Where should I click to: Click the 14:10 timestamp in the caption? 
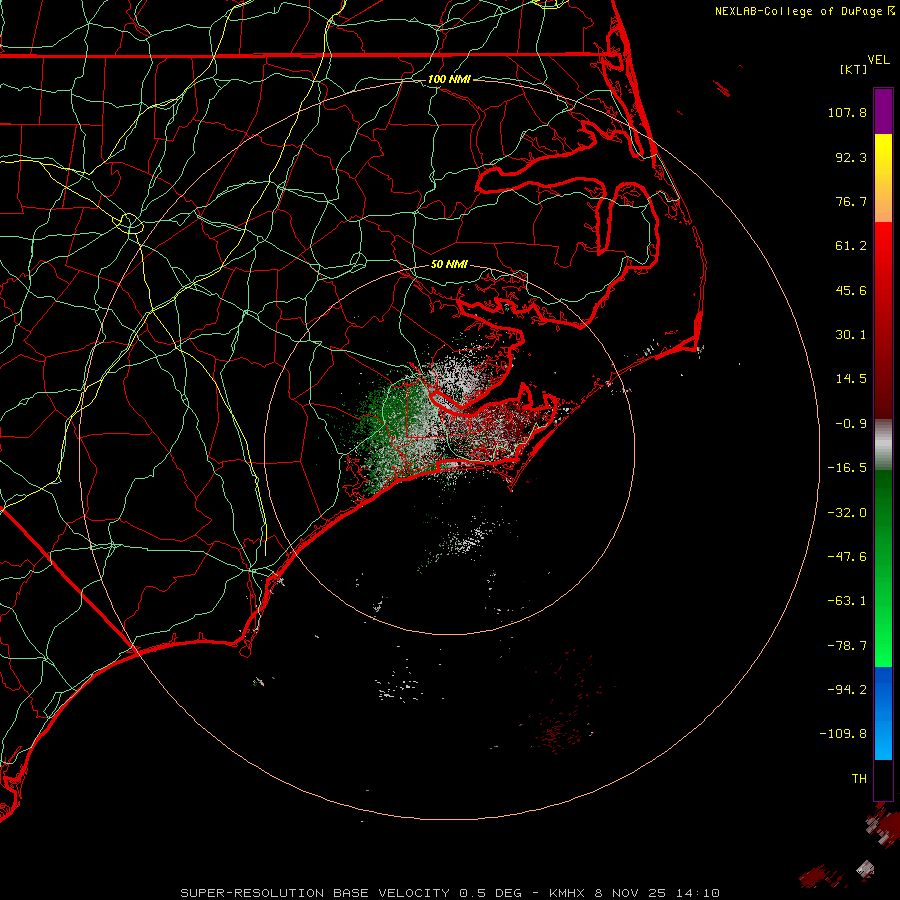pos(699,893)
